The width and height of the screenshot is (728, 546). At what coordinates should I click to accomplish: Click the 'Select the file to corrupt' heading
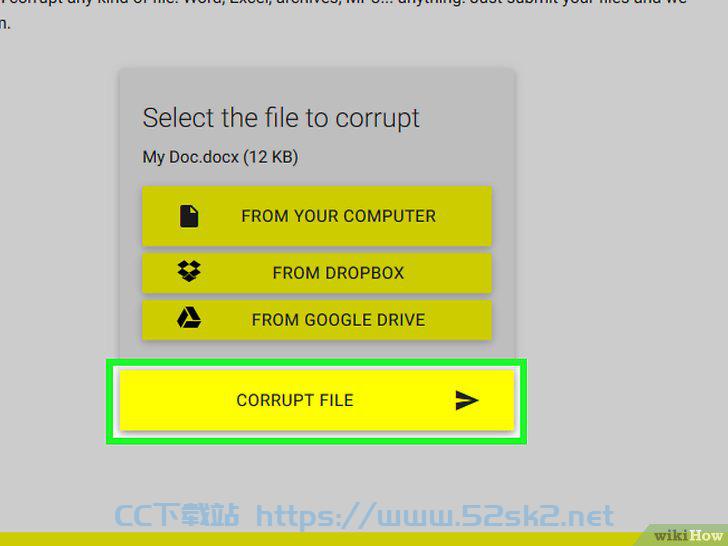[281, 118]
